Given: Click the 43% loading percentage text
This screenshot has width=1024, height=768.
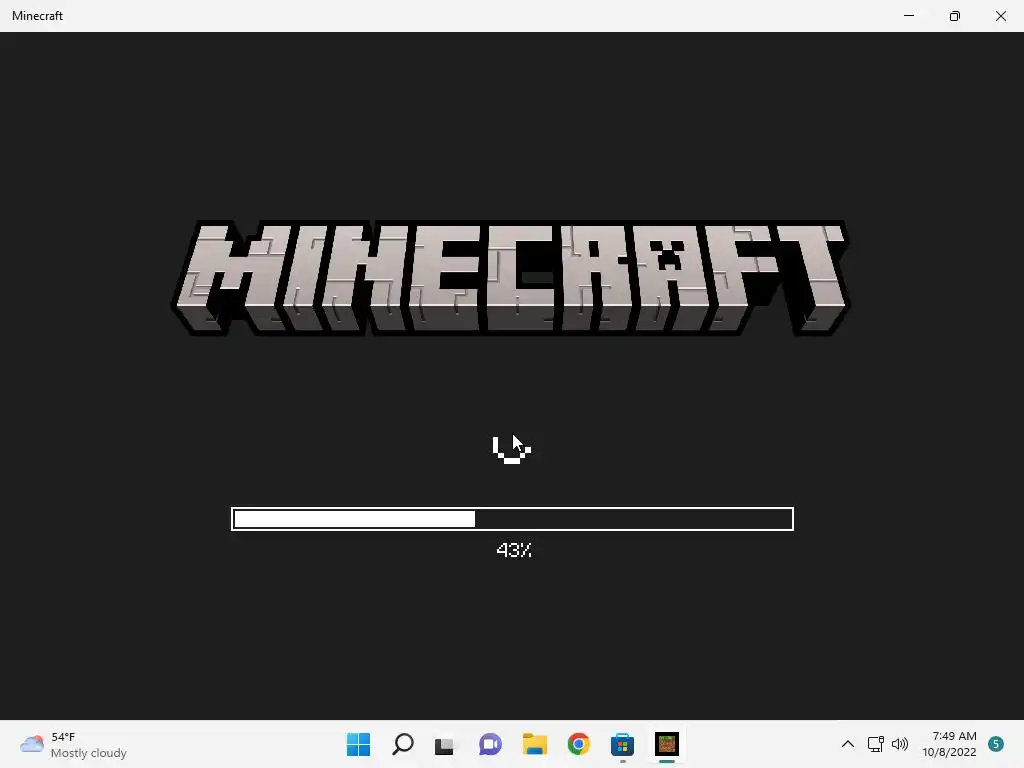Looking at the screenshot, I should click(514, 550).
